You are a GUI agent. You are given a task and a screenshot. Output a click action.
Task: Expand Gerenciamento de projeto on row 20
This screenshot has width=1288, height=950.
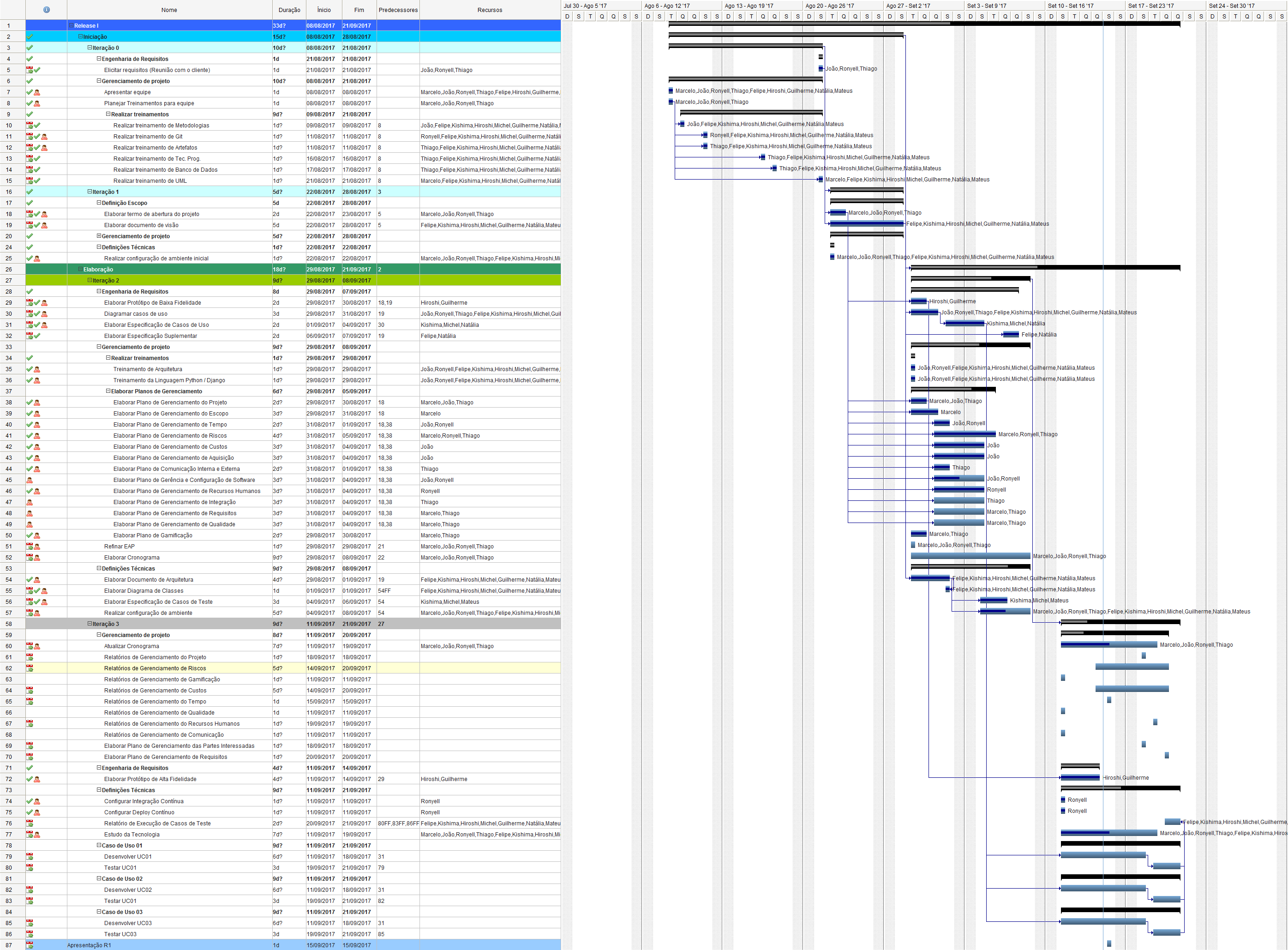[99, 236]
